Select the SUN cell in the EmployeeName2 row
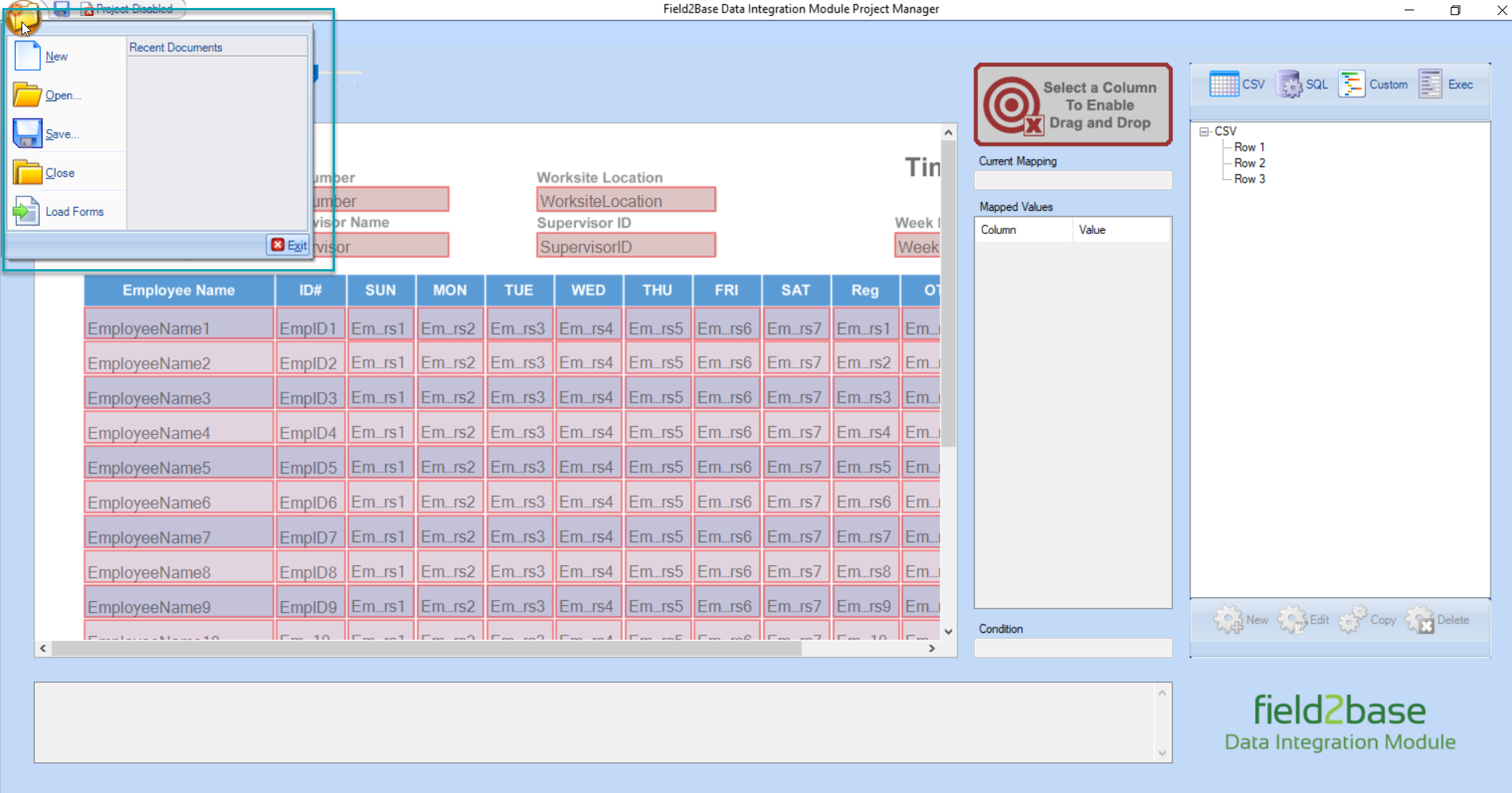This screenshot has height=793, width=1512. point(380,358)
